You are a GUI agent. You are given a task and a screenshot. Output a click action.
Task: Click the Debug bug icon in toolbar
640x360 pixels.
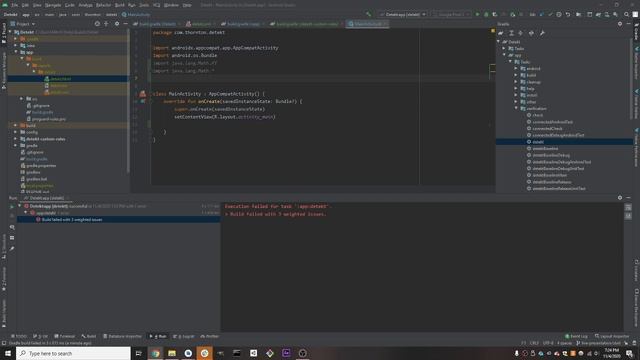pyautogui.click(x=486, y=14)
